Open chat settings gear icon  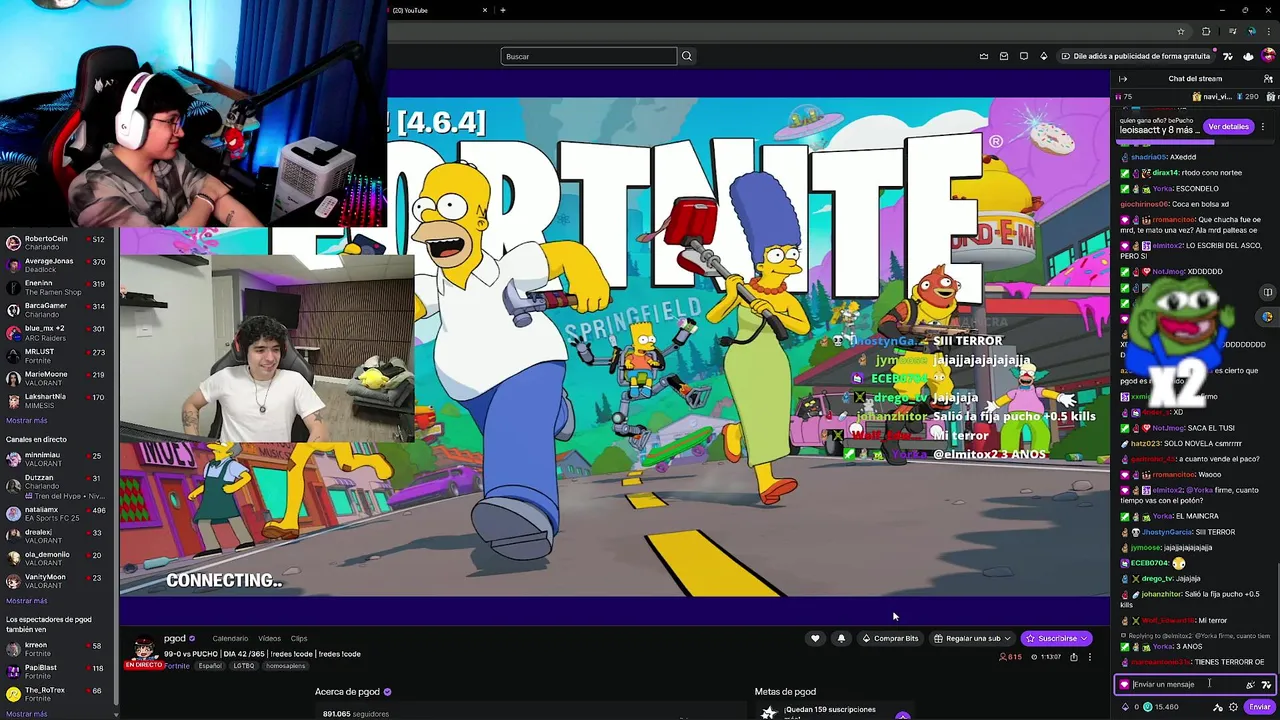coord(1233,707)
